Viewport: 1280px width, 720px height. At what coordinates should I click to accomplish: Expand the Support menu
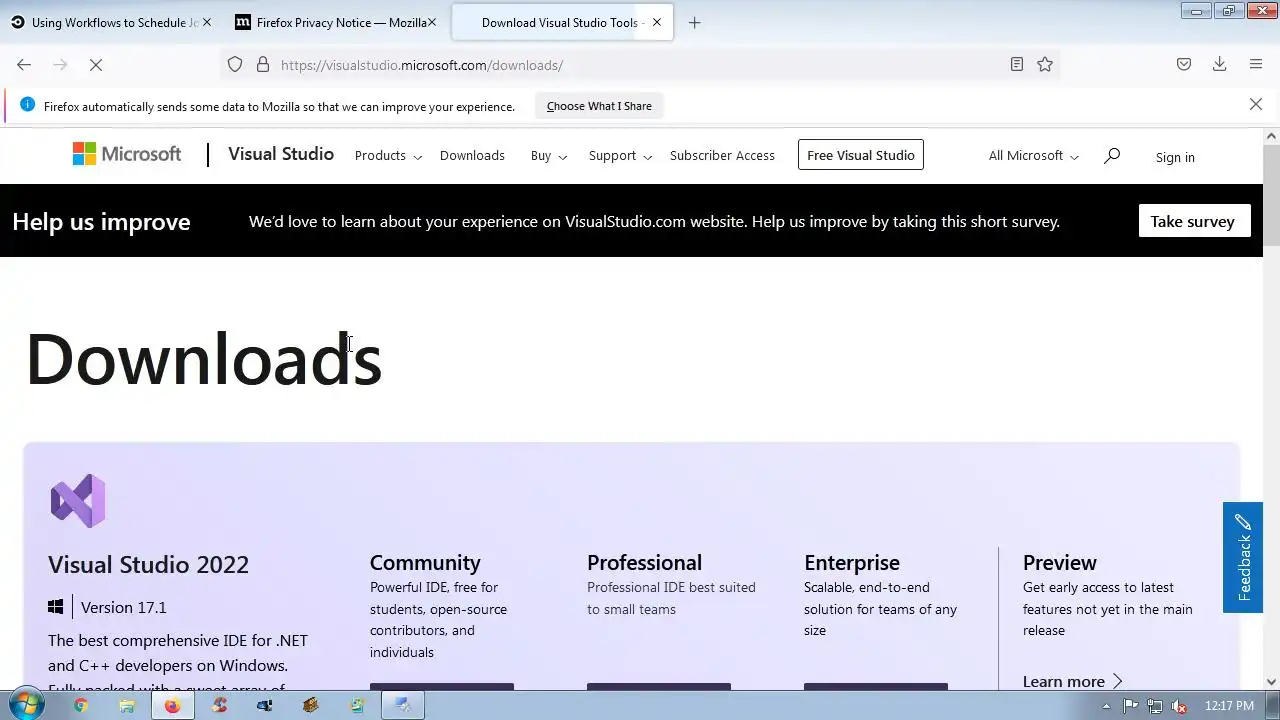pos(620,155)
